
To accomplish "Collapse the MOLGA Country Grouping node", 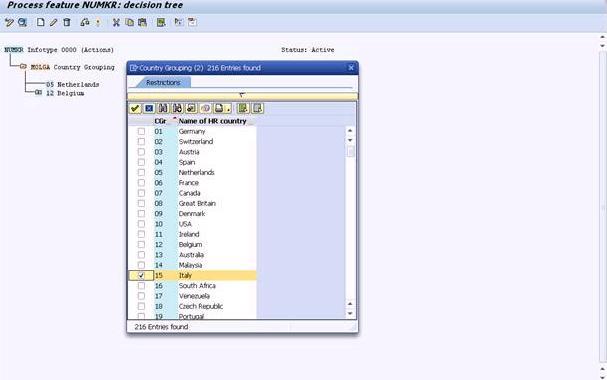I will coord(23,67).
